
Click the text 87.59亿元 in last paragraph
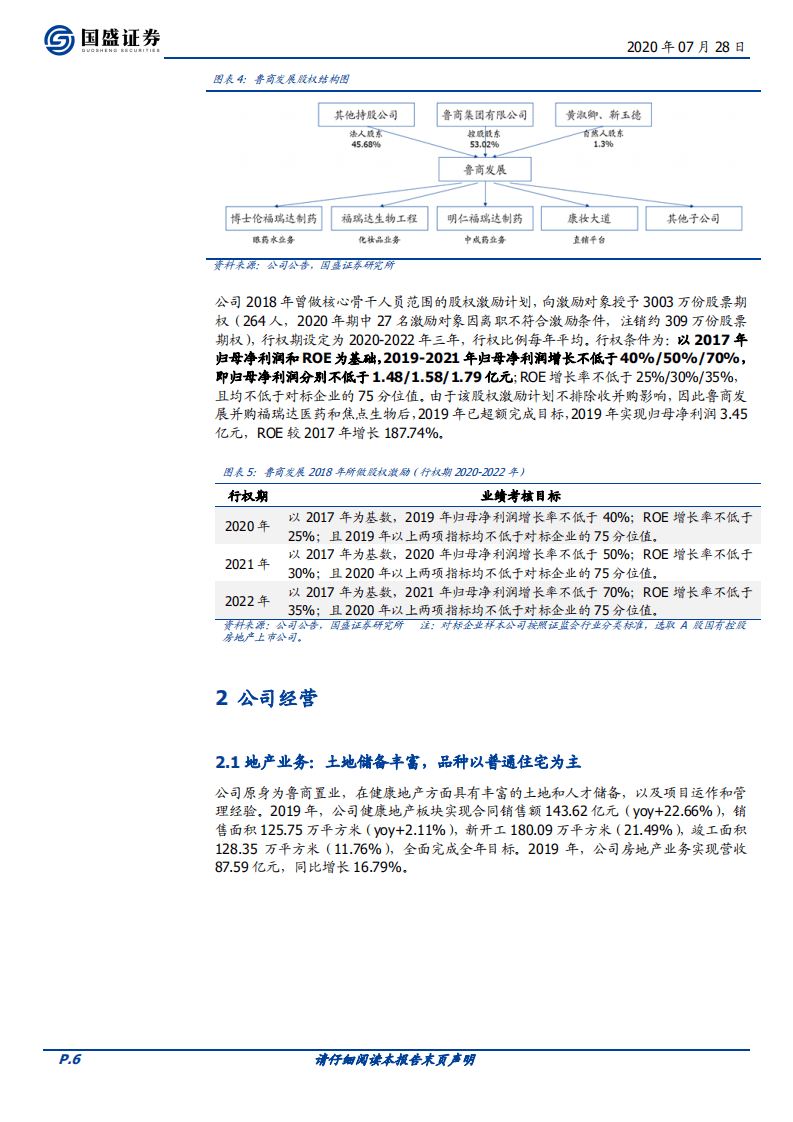click(x=248, y=867)
